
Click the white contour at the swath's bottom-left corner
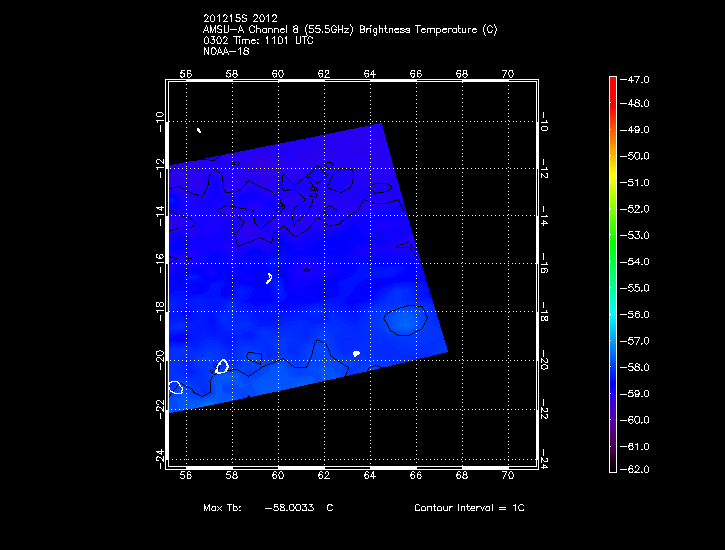point(176,387)
